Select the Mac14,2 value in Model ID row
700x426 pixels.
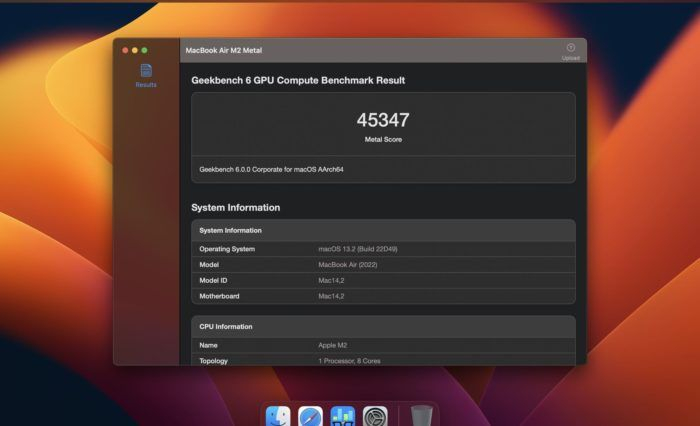click(331, 280)
